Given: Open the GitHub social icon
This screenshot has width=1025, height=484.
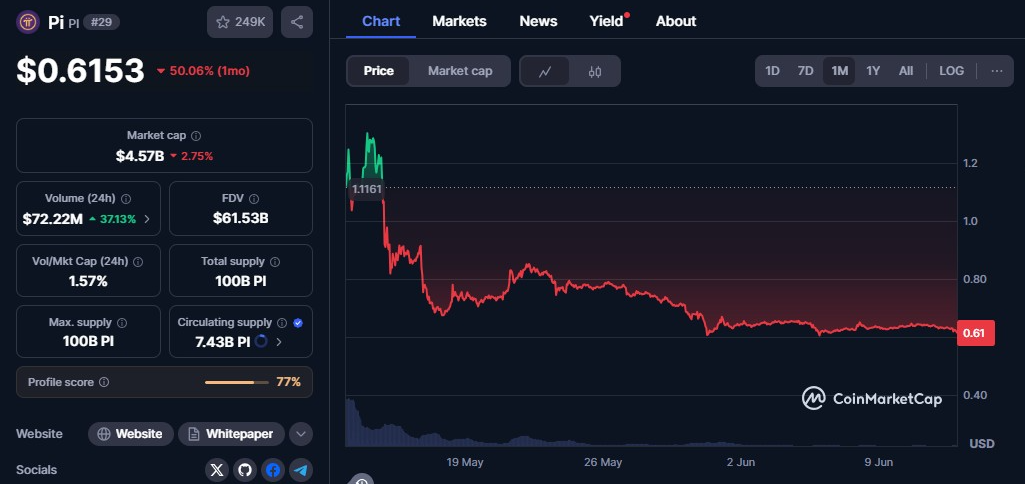Looking at the screenshot, I should click(x=245, y=470).
